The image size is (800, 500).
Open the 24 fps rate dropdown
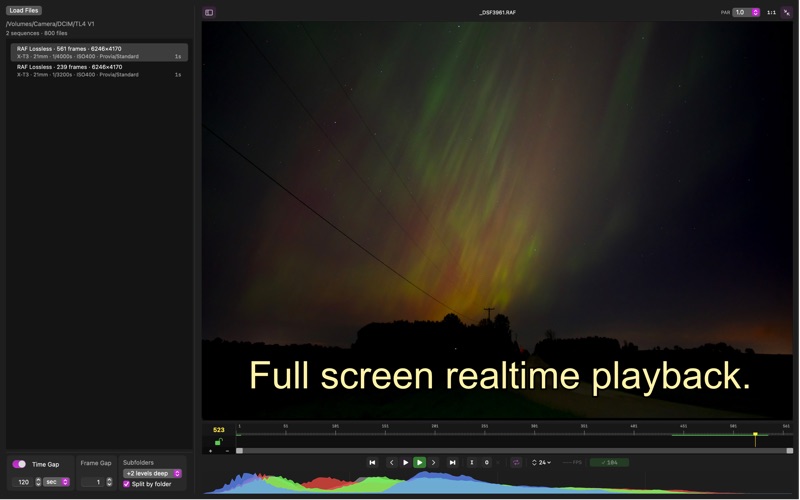point(541,462)
